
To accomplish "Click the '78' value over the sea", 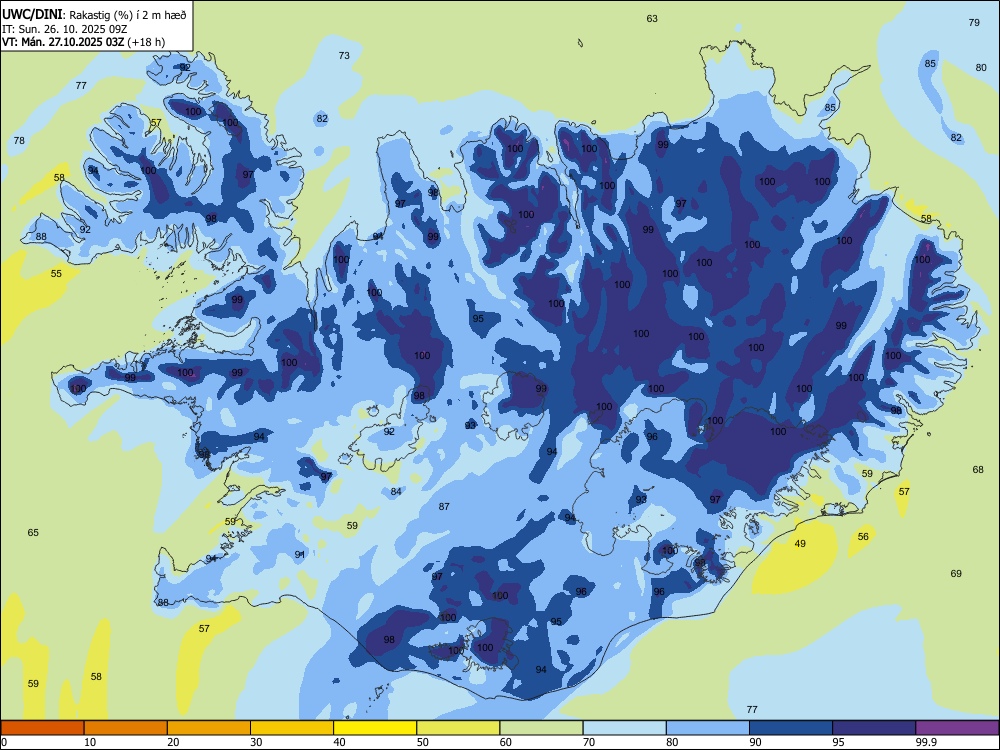I will (x=19, y=140).
